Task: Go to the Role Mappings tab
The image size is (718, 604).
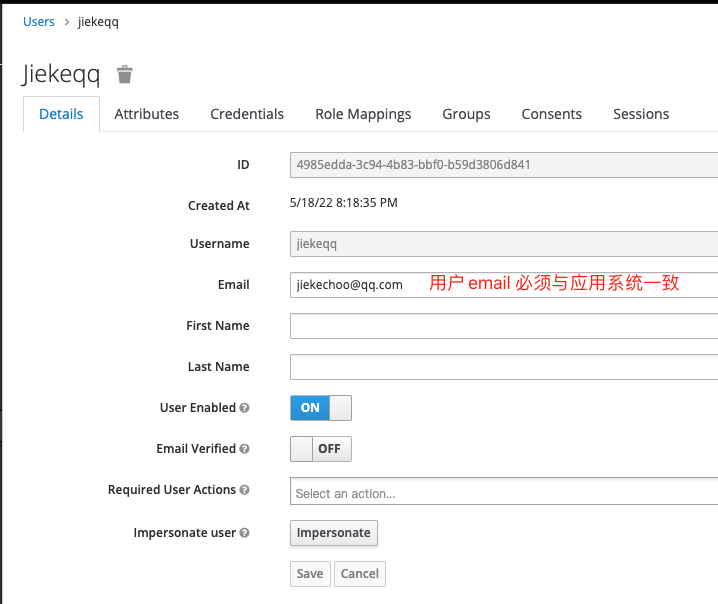Action: coord(363,114)
